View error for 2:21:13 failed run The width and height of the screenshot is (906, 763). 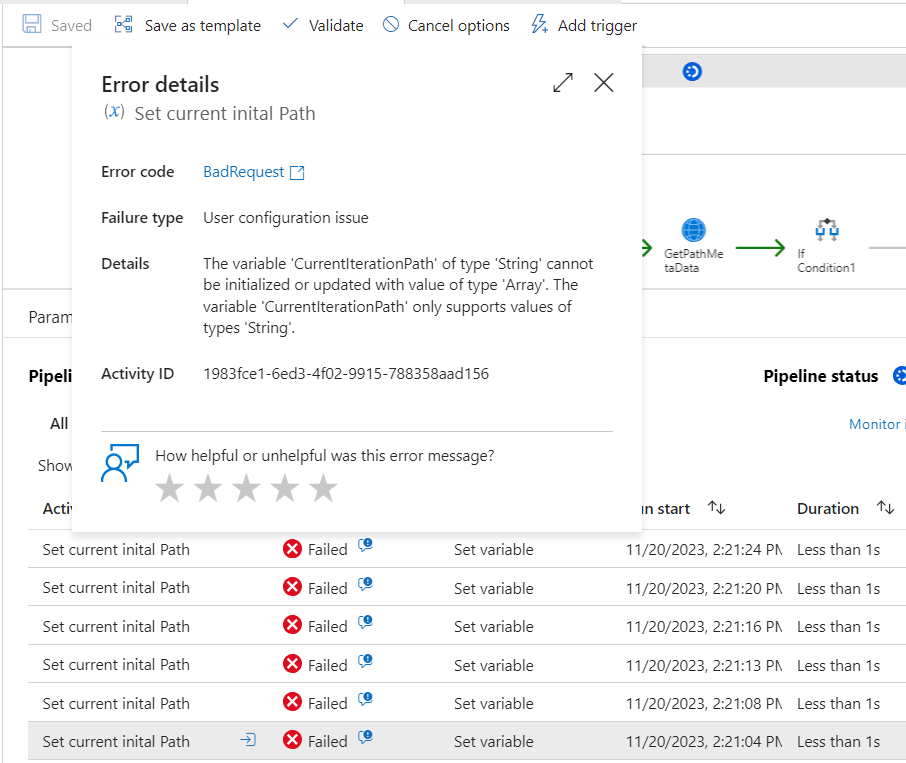(x=365, y=660)
